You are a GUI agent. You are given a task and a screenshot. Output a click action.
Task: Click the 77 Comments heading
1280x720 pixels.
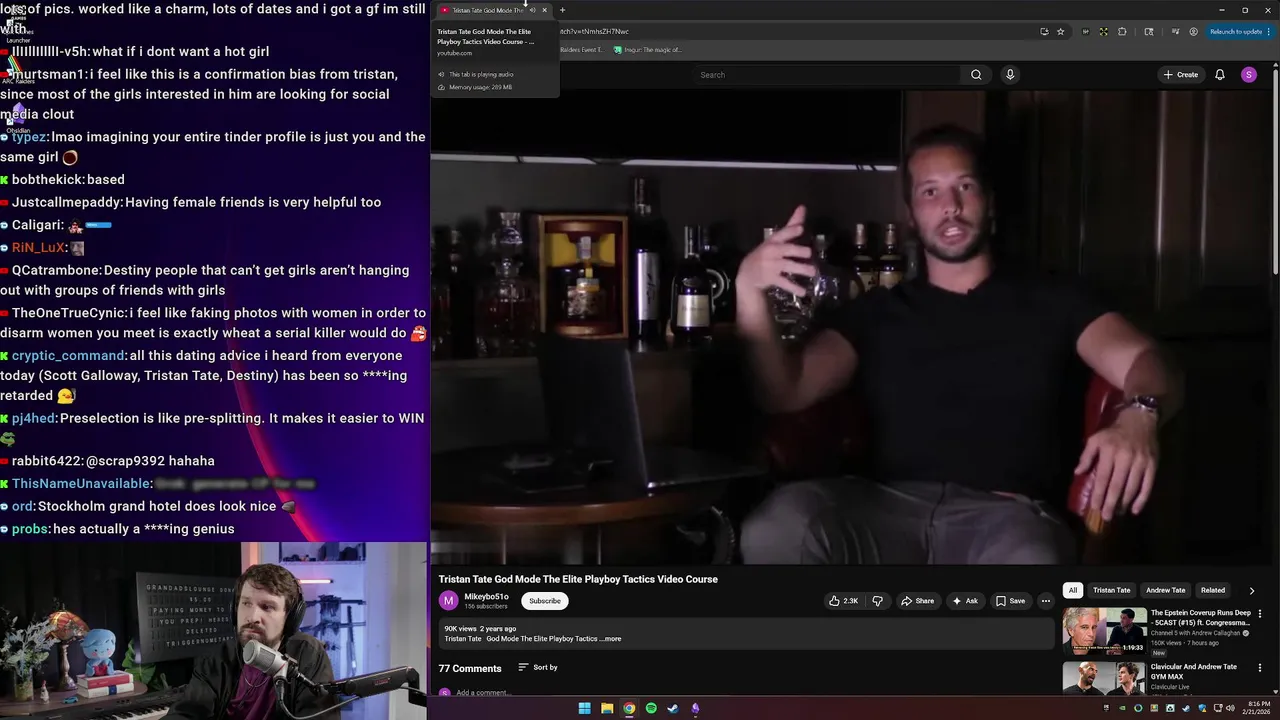(470, 668)
